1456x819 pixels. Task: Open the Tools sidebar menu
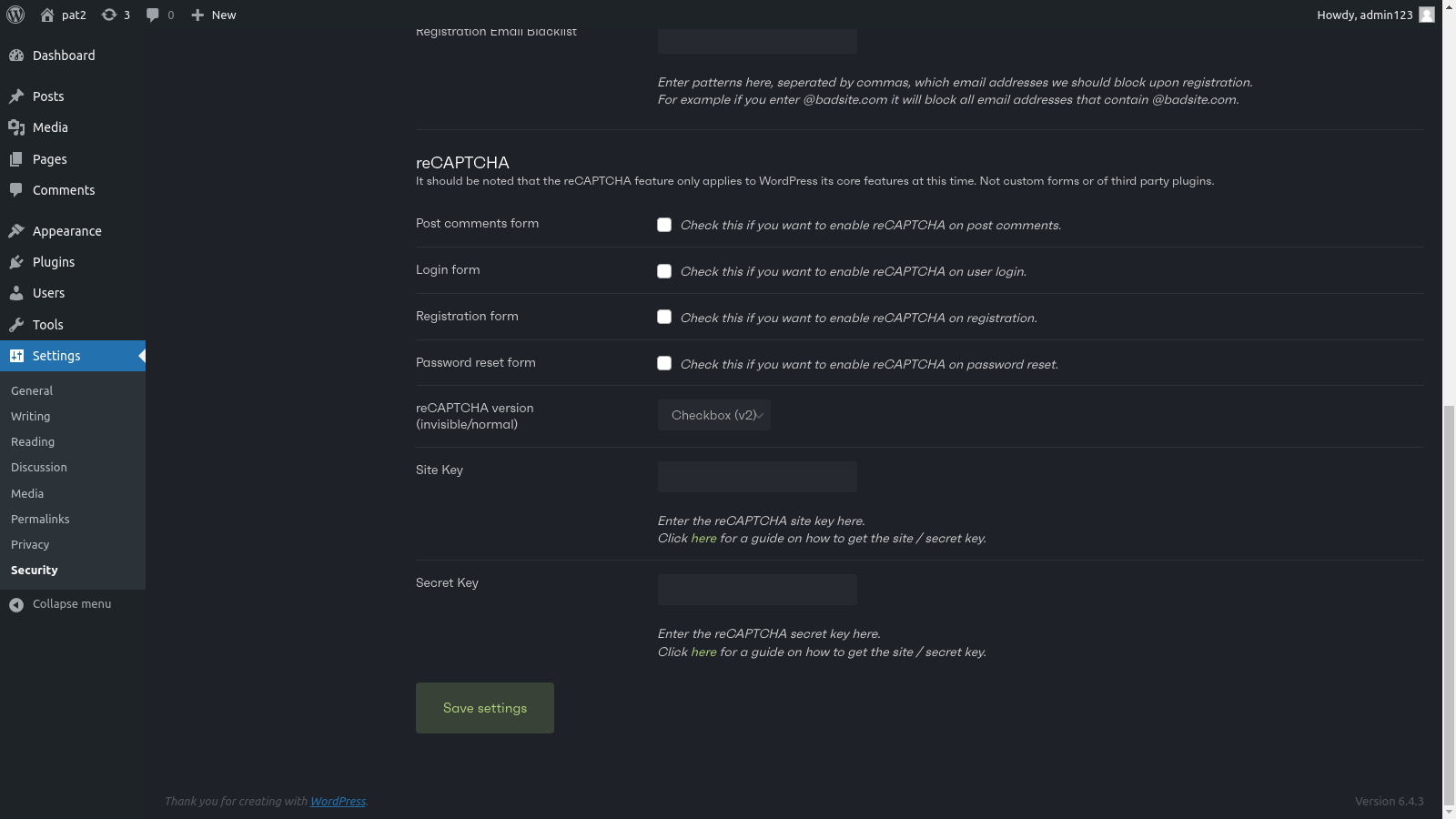pyautogui.click(x=47, y=325)
